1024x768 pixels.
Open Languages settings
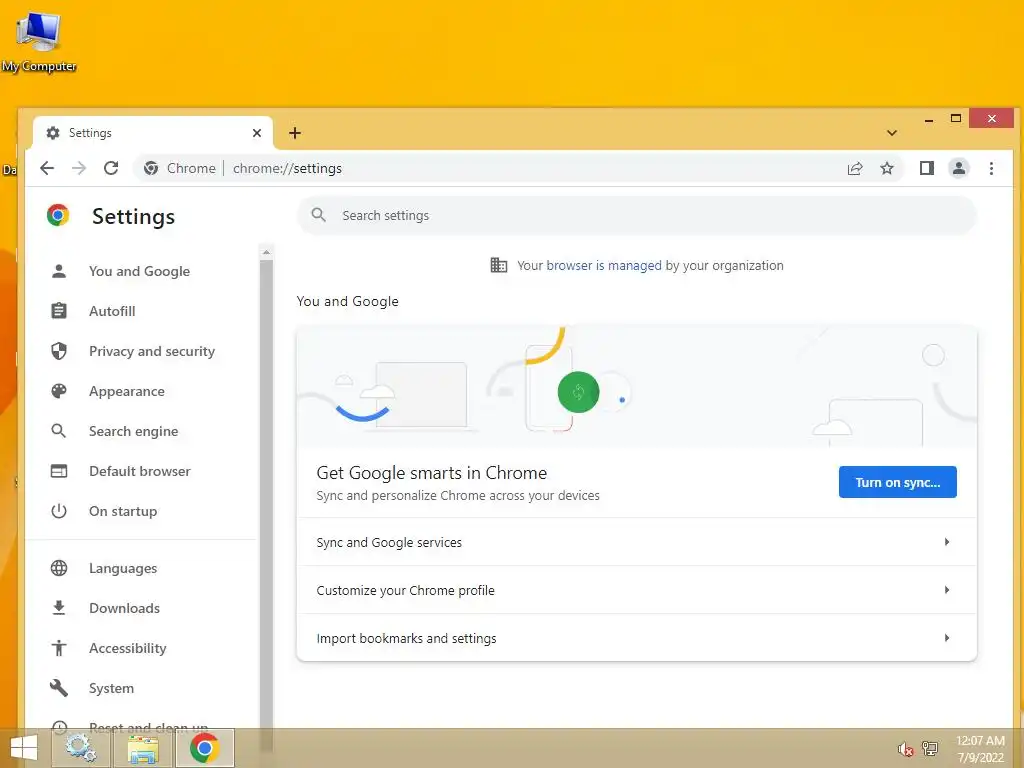(123, 568)
